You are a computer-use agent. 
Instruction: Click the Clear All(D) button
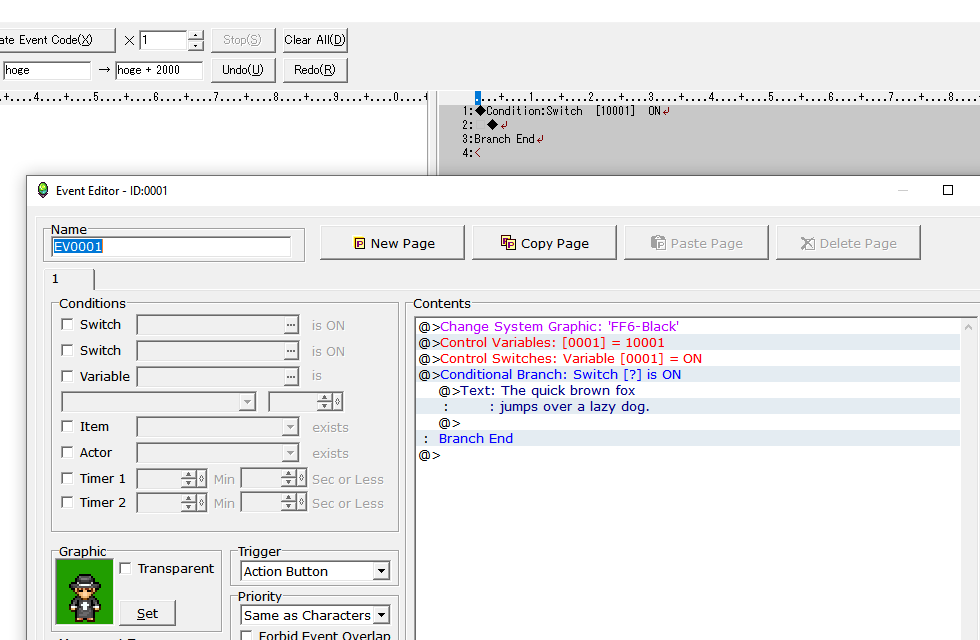pos(315,40)
